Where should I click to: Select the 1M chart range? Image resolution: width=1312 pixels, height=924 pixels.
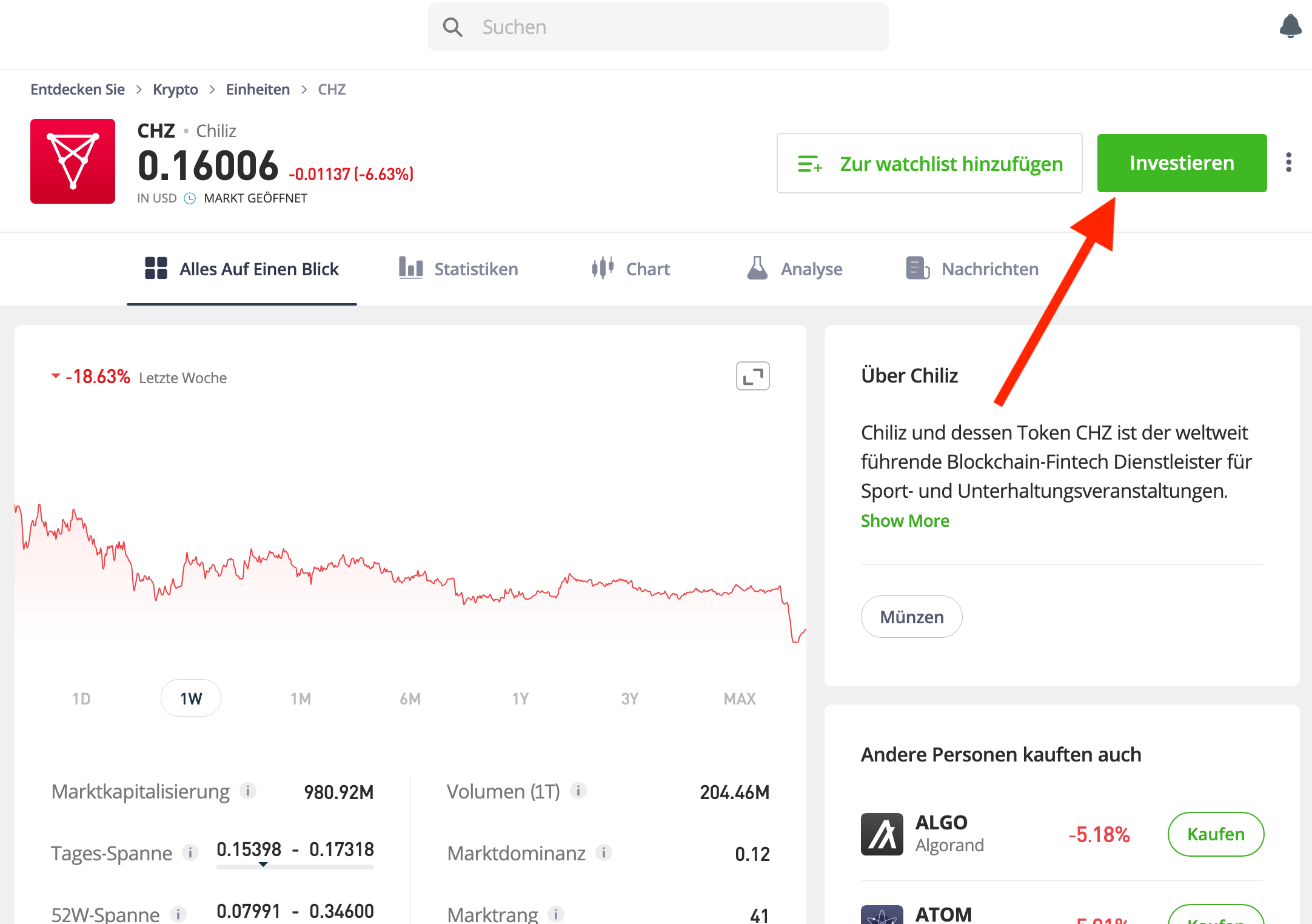pyautogui.click(x=301, y=698)
